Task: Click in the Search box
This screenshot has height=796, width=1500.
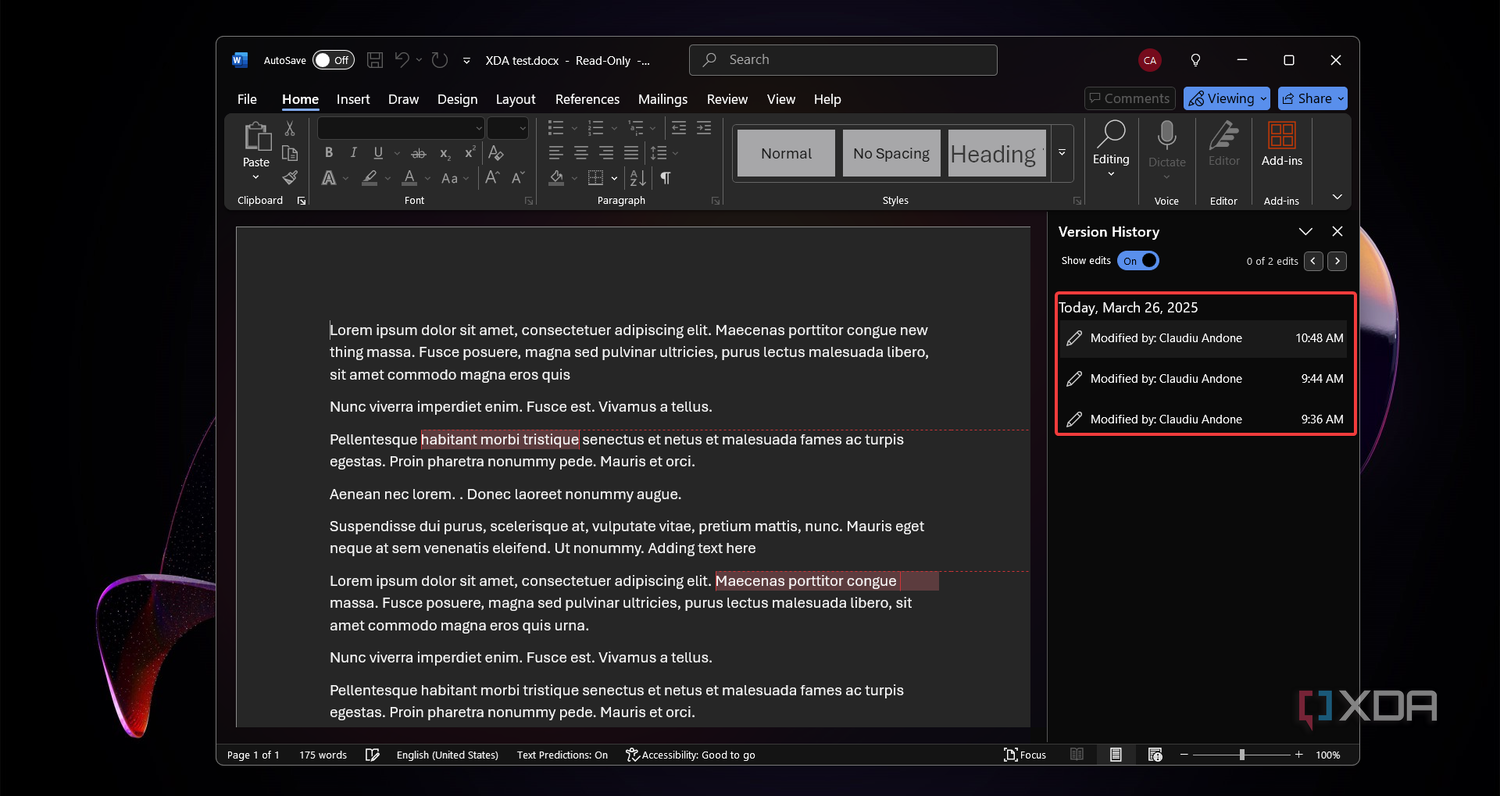Action: [x=843, y=60]
